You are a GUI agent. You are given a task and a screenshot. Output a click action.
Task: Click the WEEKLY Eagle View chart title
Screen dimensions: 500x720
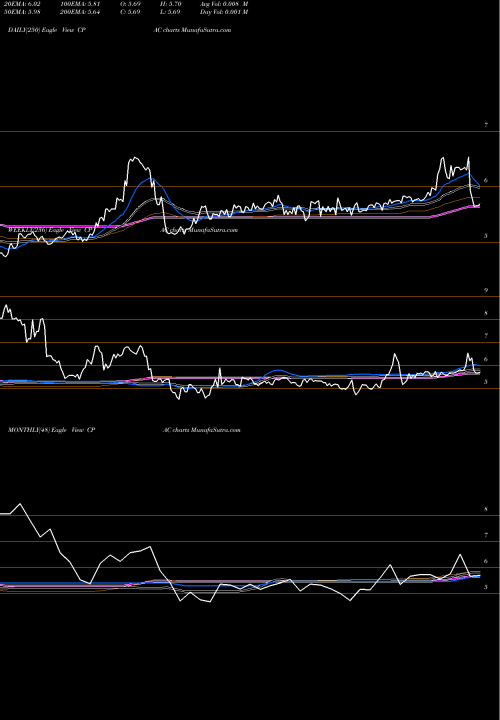[x=48, y=229]
